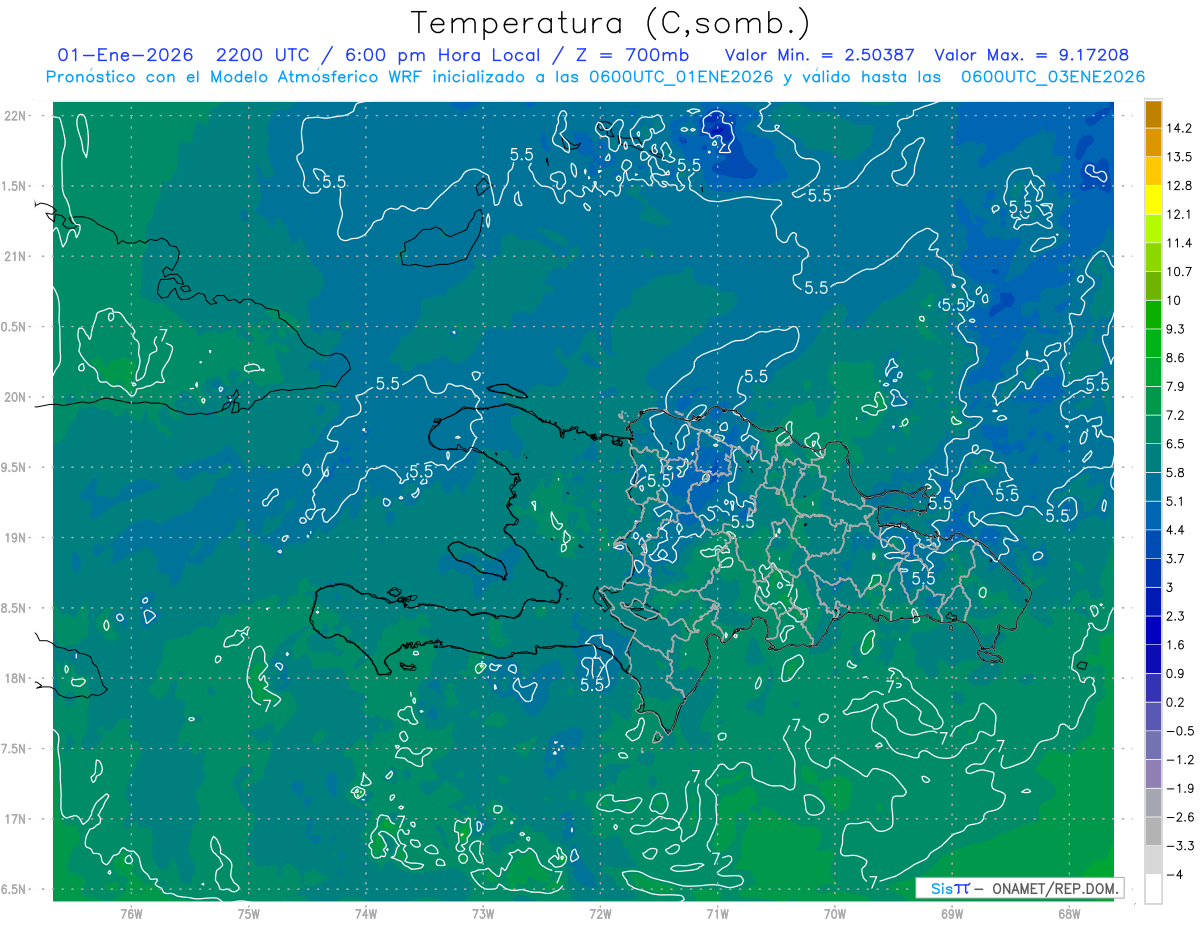Click the '72W' longitude label
The width and height of the screenshot is (1200, 927).
point(600,913)
